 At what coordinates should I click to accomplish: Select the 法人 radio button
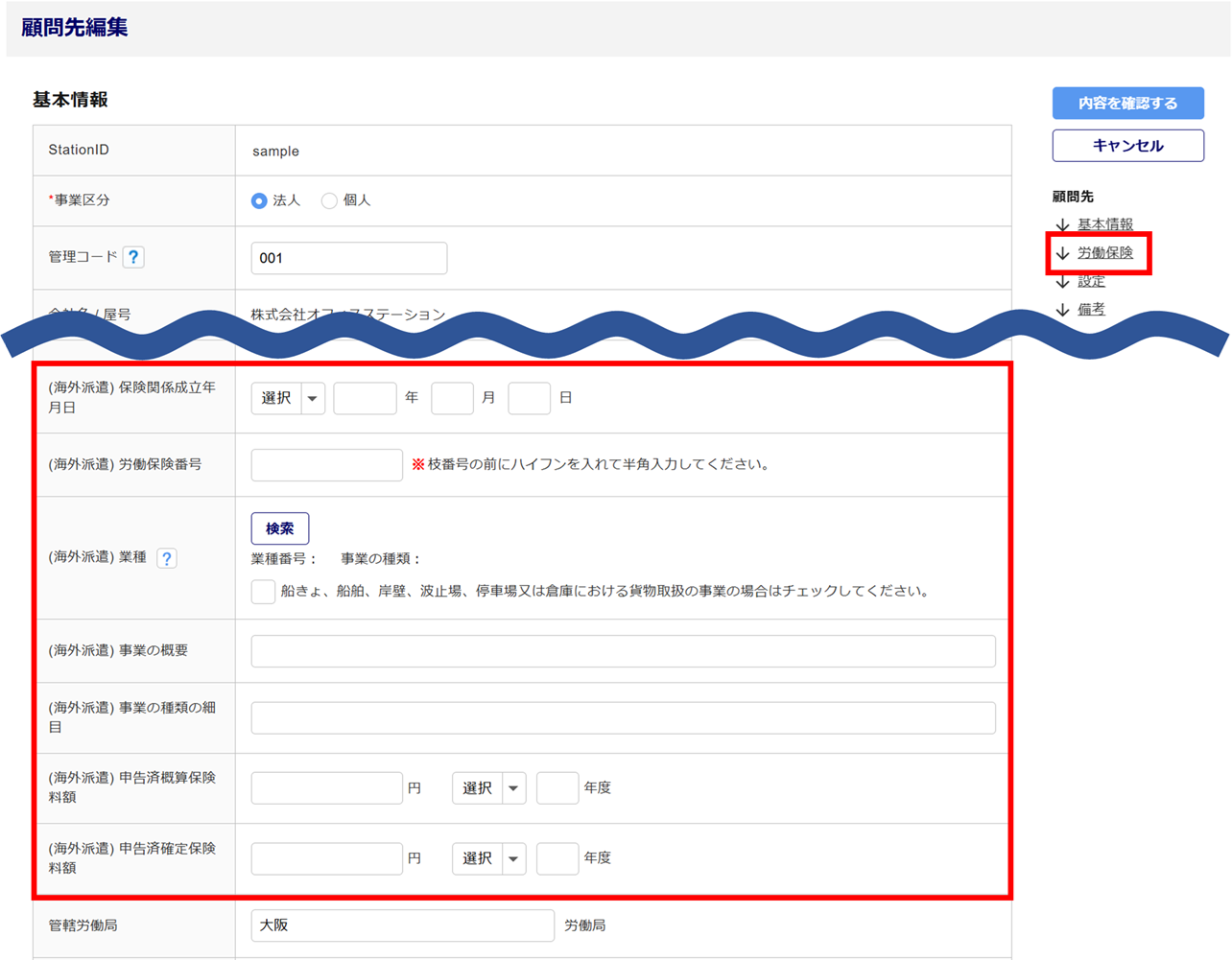[259, 200]
